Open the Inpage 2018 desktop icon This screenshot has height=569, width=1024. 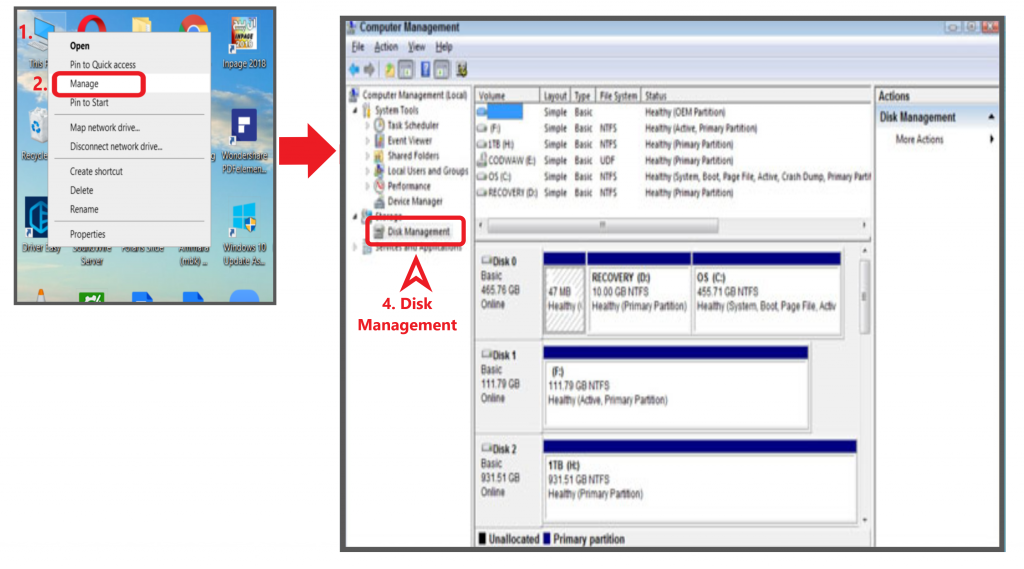point(244,43)
